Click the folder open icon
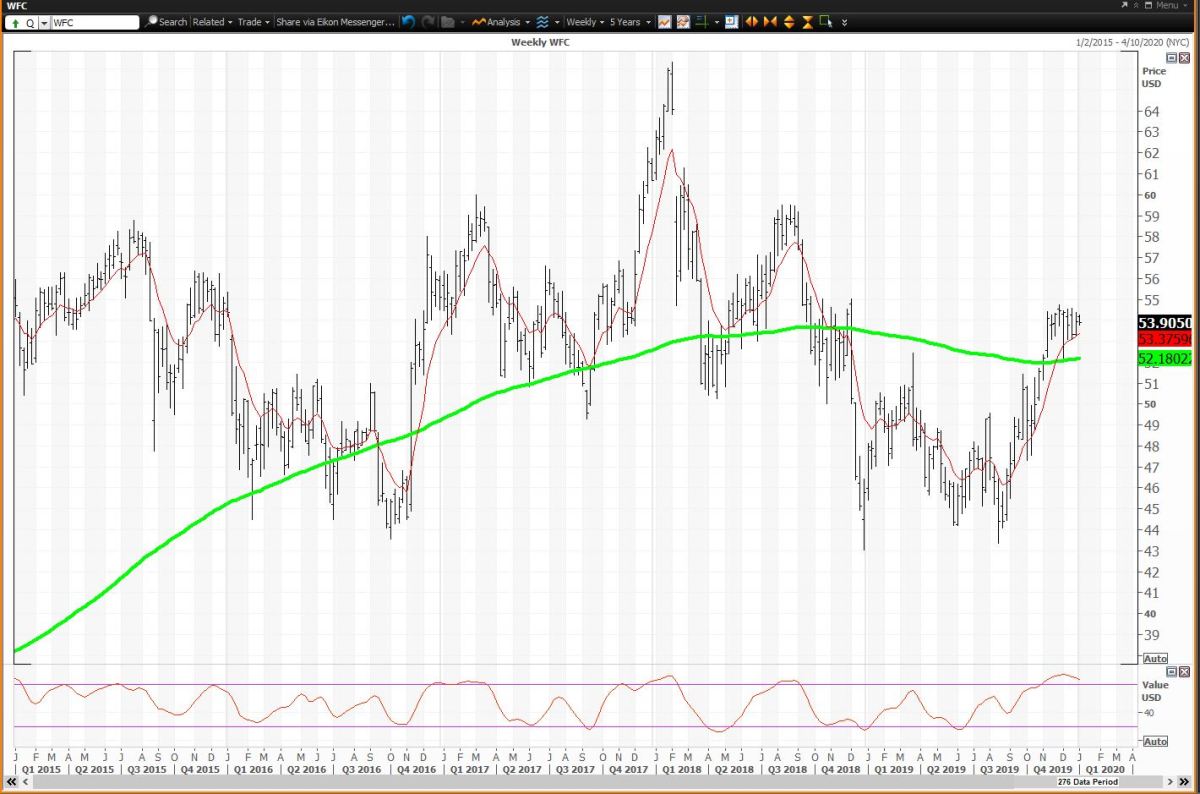 point(448,22)
